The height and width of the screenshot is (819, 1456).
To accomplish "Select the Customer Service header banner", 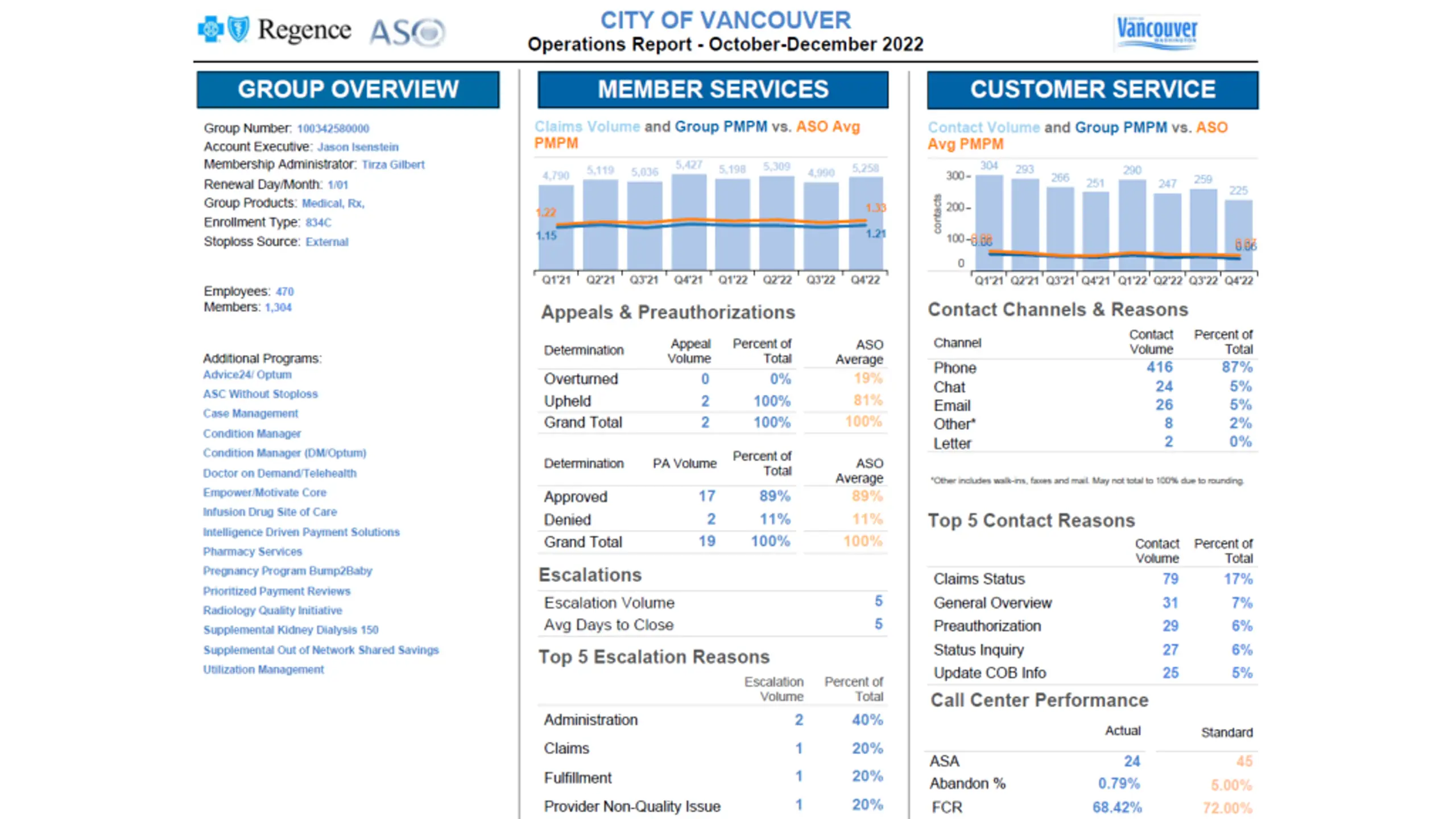I will click(x=1093, y=89).
